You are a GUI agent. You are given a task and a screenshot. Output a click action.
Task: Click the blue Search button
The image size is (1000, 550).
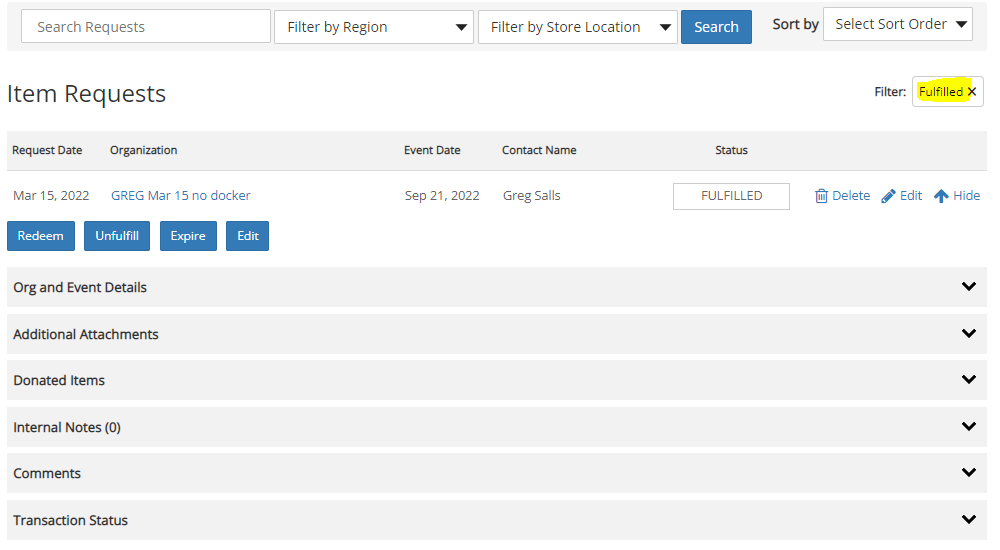(x=716, y=27)
